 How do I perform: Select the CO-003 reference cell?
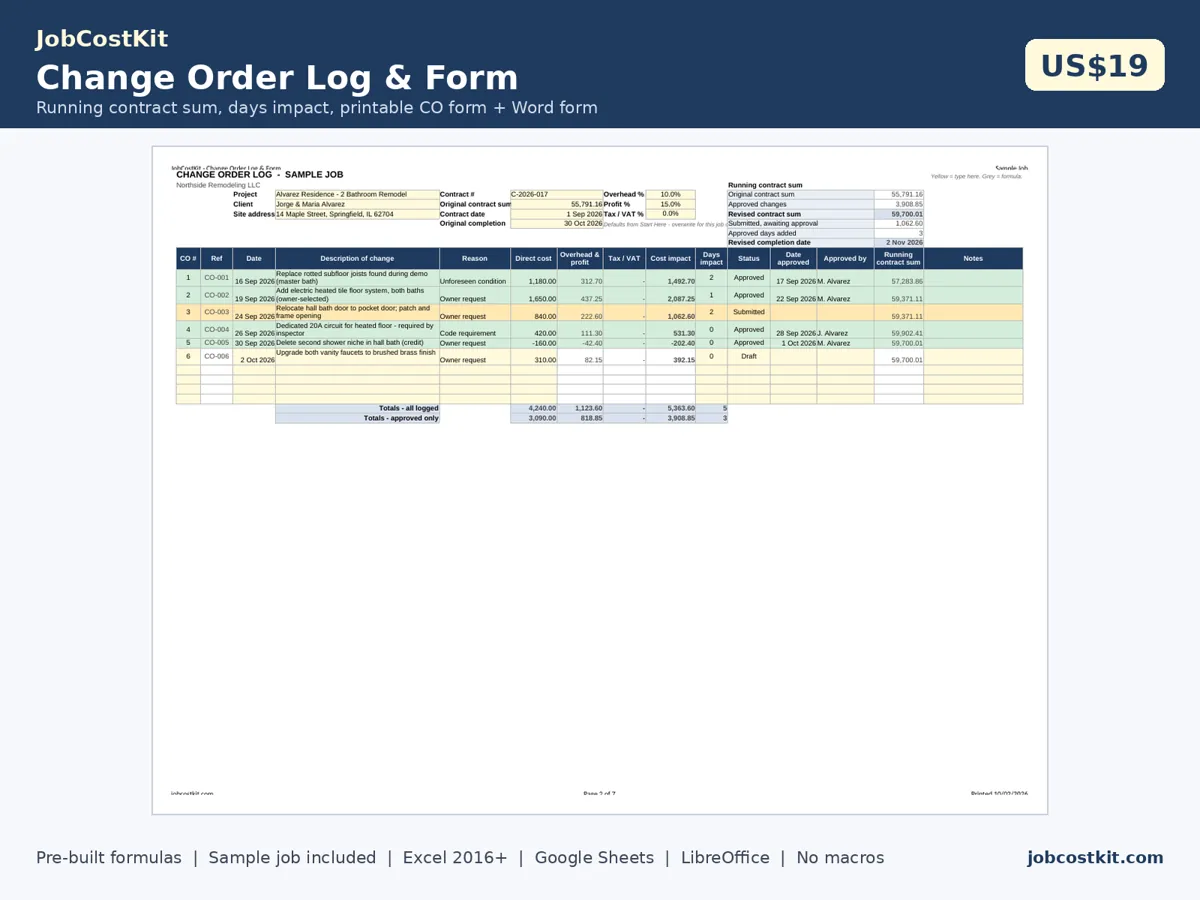pyautogui.click(x=216, y=312)
